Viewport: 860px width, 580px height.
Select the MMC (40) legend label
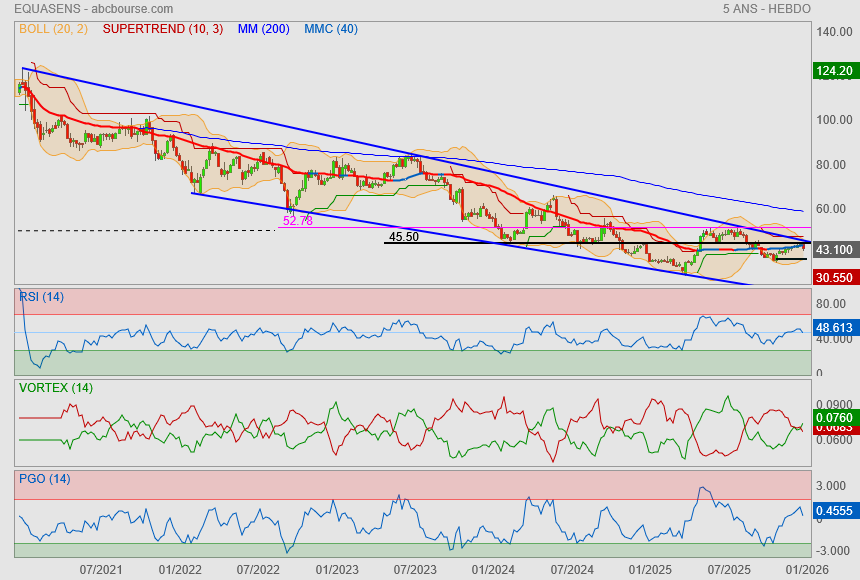click(x=330, y=29)
